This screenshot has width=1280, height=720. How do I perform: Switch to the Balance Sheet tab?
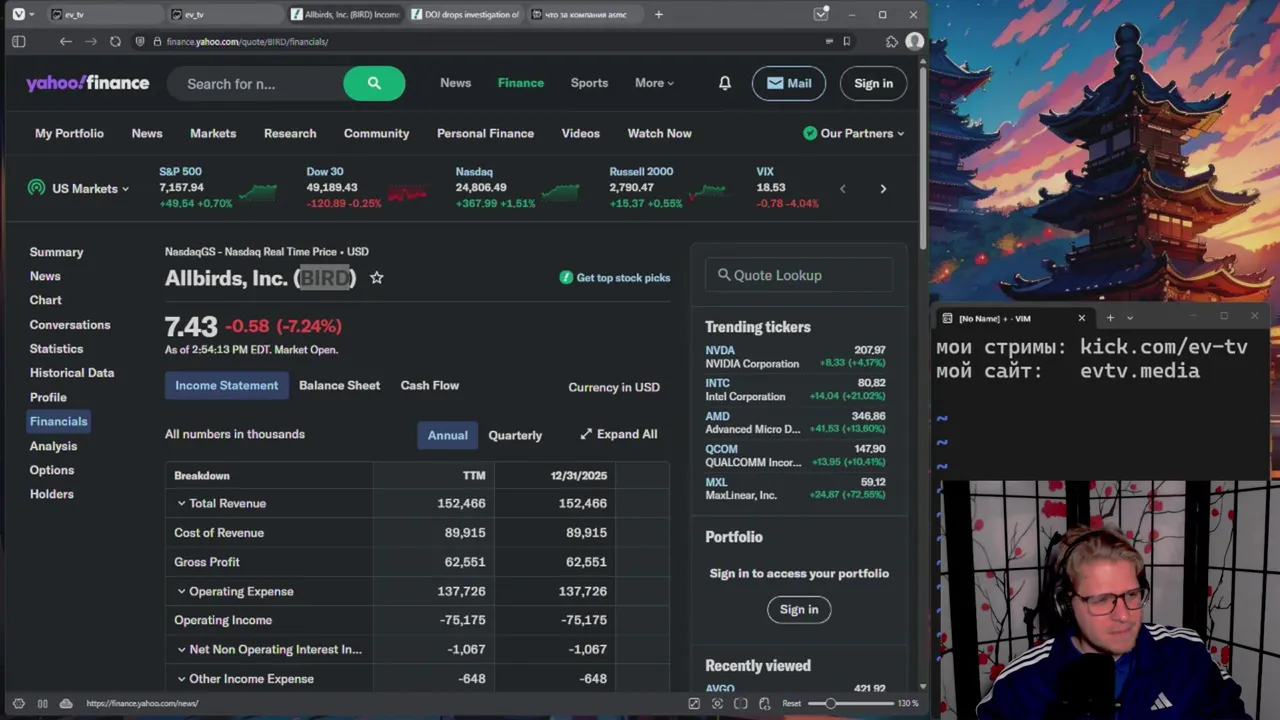pyautogui.click(x=339, y=385)
